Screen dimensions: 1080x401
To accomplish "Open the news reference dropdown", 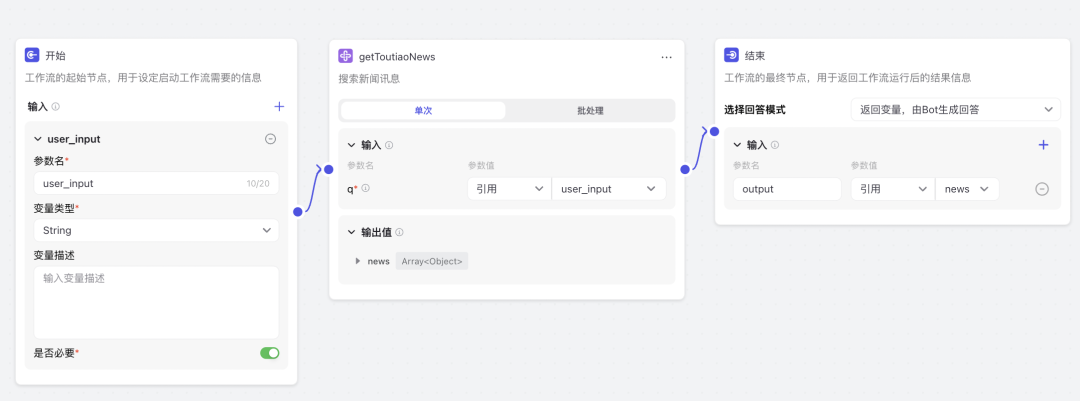I will [967, 189].
